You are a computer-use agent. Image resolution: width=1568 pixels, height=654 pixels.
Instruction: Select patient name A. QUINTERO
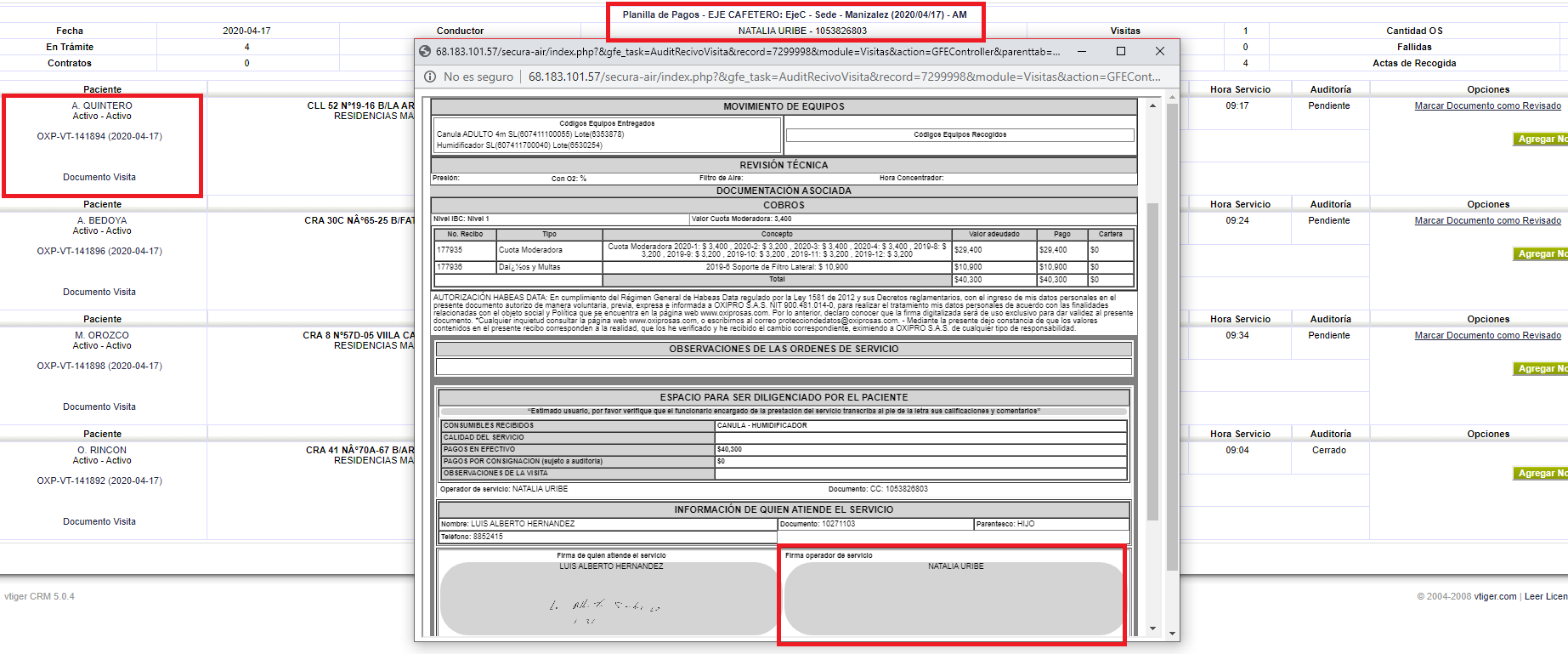coord(102,105)
